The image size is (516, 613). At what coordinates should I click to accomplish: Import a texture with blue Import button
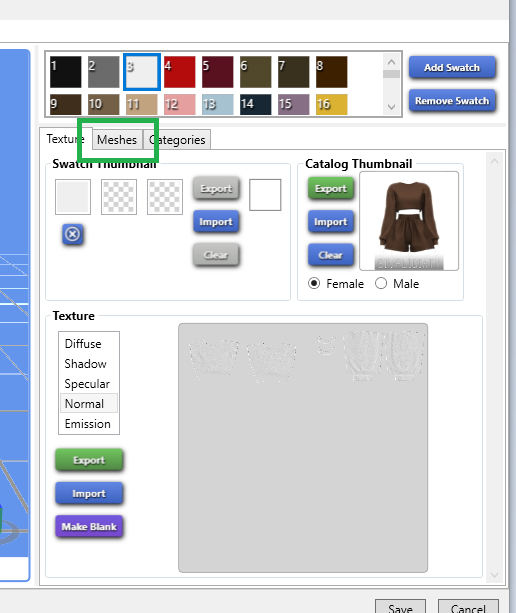89,493
